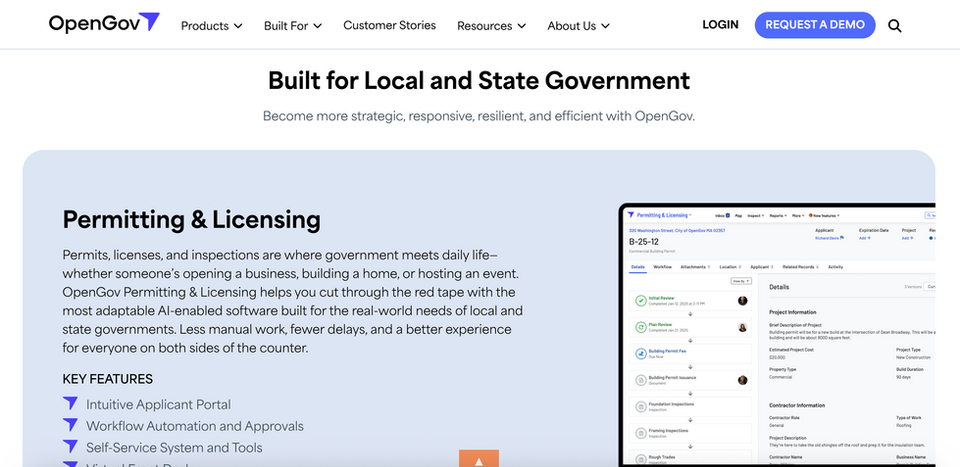The height and width of the screenshot is (467, 960).
Task: Click the Contractor Information heading in mockup
Action: pos(797,405)
